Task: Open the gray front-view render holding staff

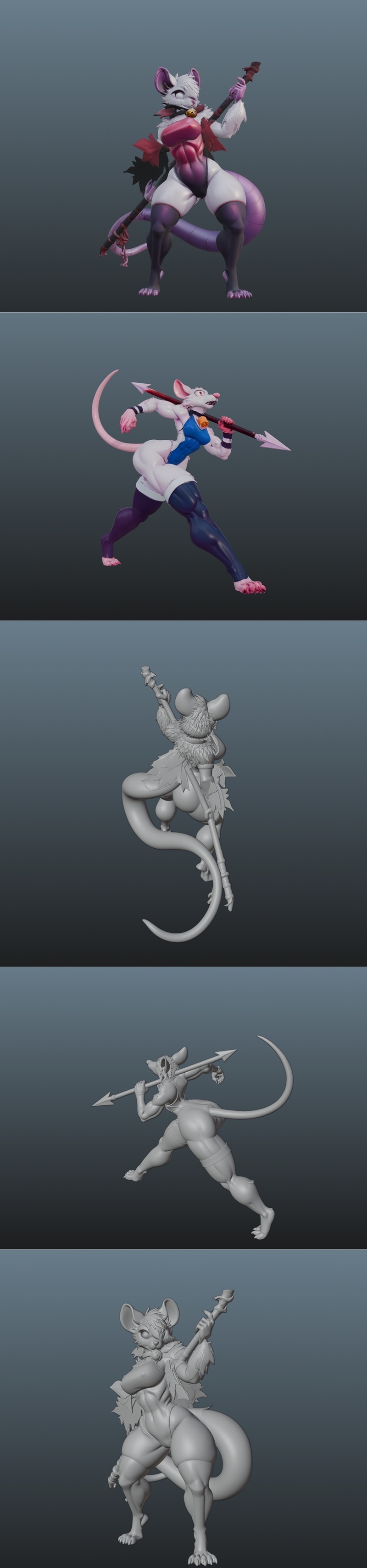Action: pyautogui.click(x=183, y=1409)
